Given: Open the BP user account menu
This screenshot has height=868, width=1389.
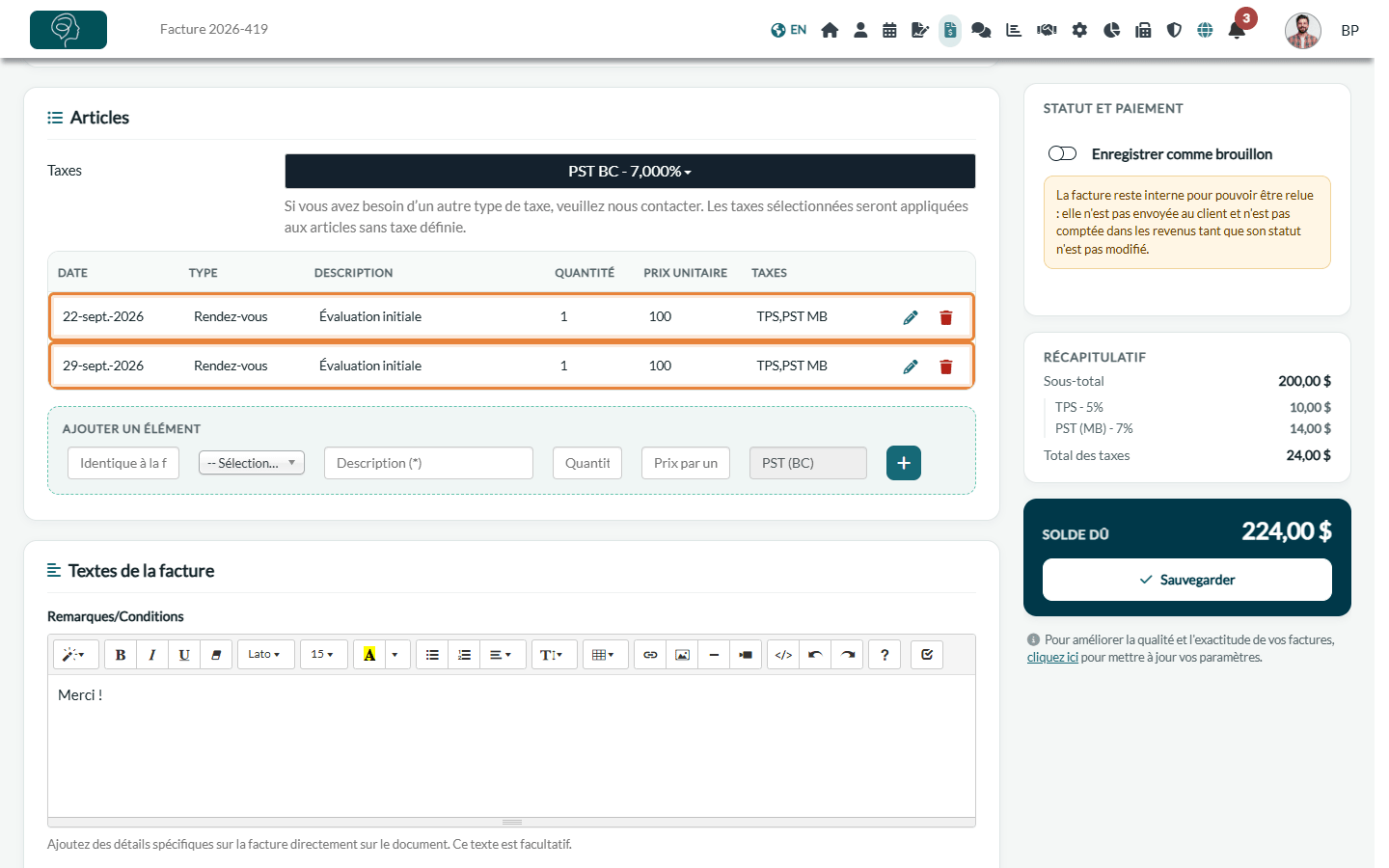Looking at the screenshot, I should 1349,31.
